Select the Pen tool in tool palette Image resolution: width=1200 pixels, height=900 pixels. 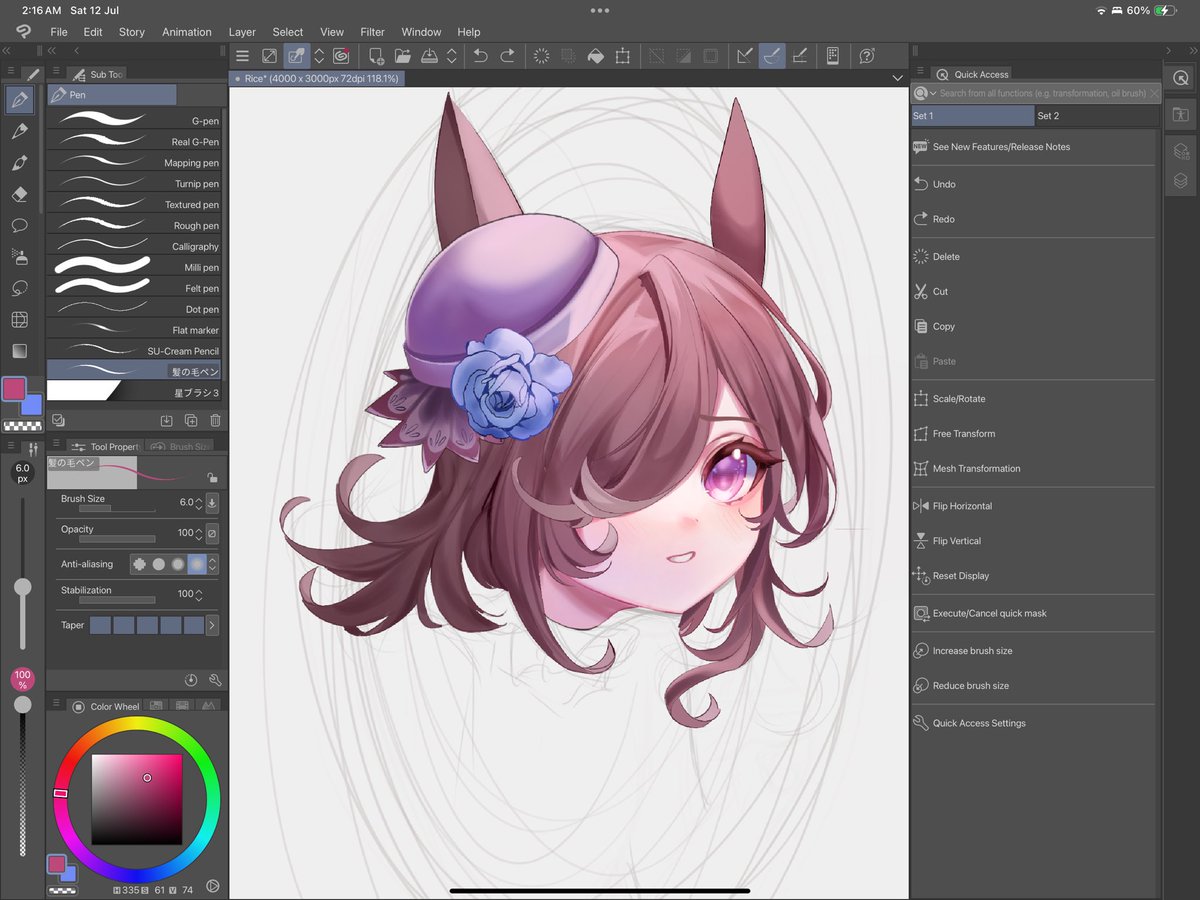20,99
